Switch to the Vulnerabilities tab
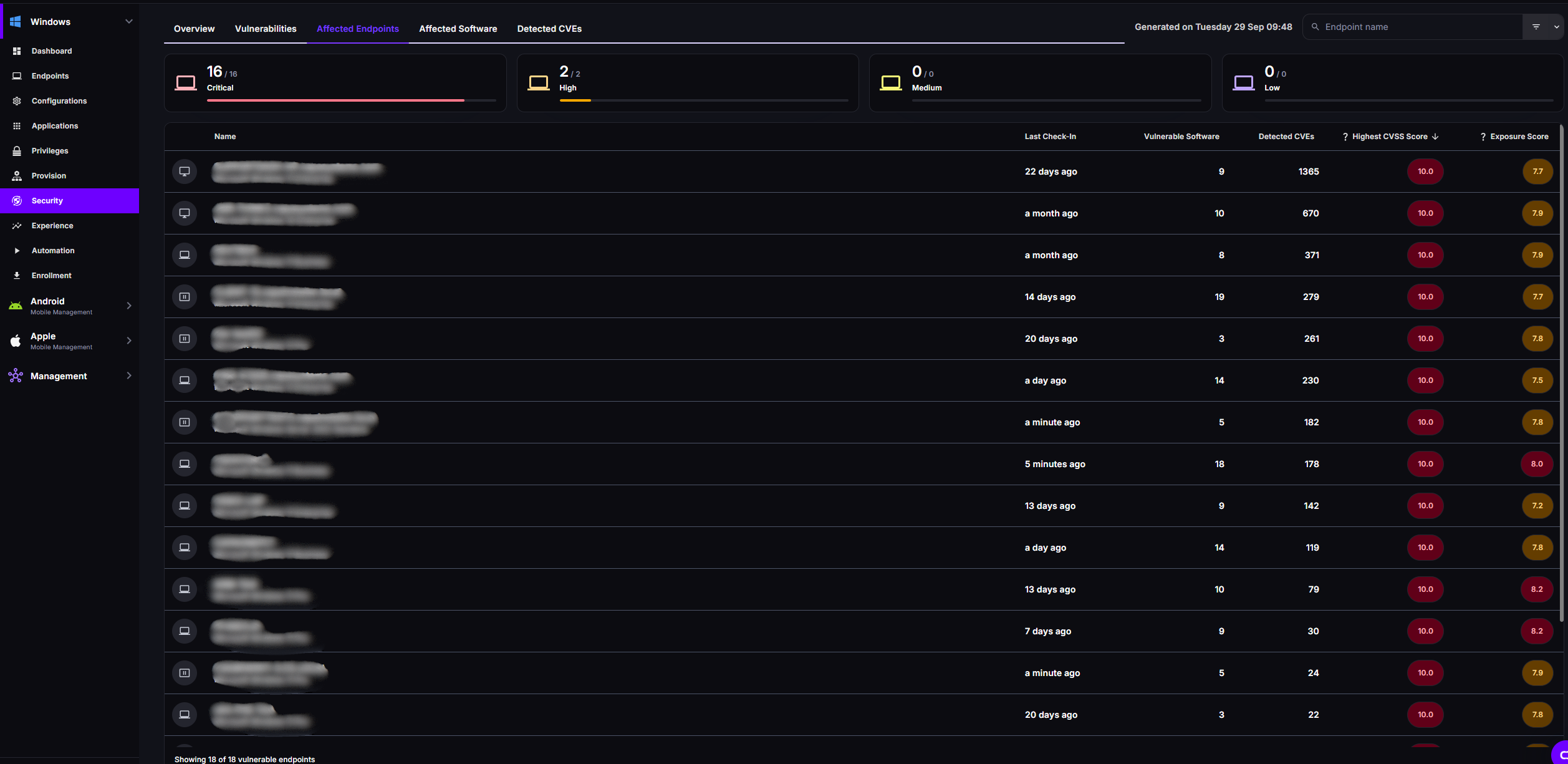Image resolution: width=1568 pixels, height=764 pixels. [266, 29]
